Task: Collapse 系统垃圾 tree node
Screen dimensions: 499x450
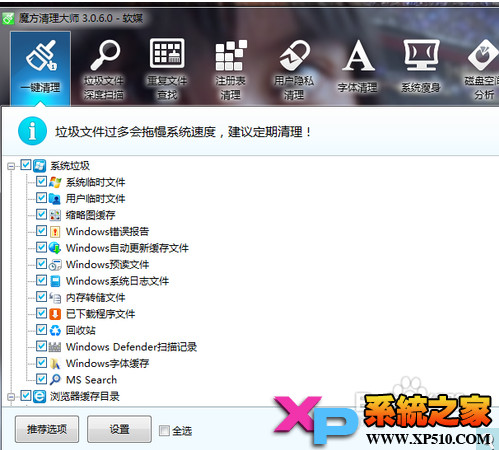Action: tap(11, 166)
